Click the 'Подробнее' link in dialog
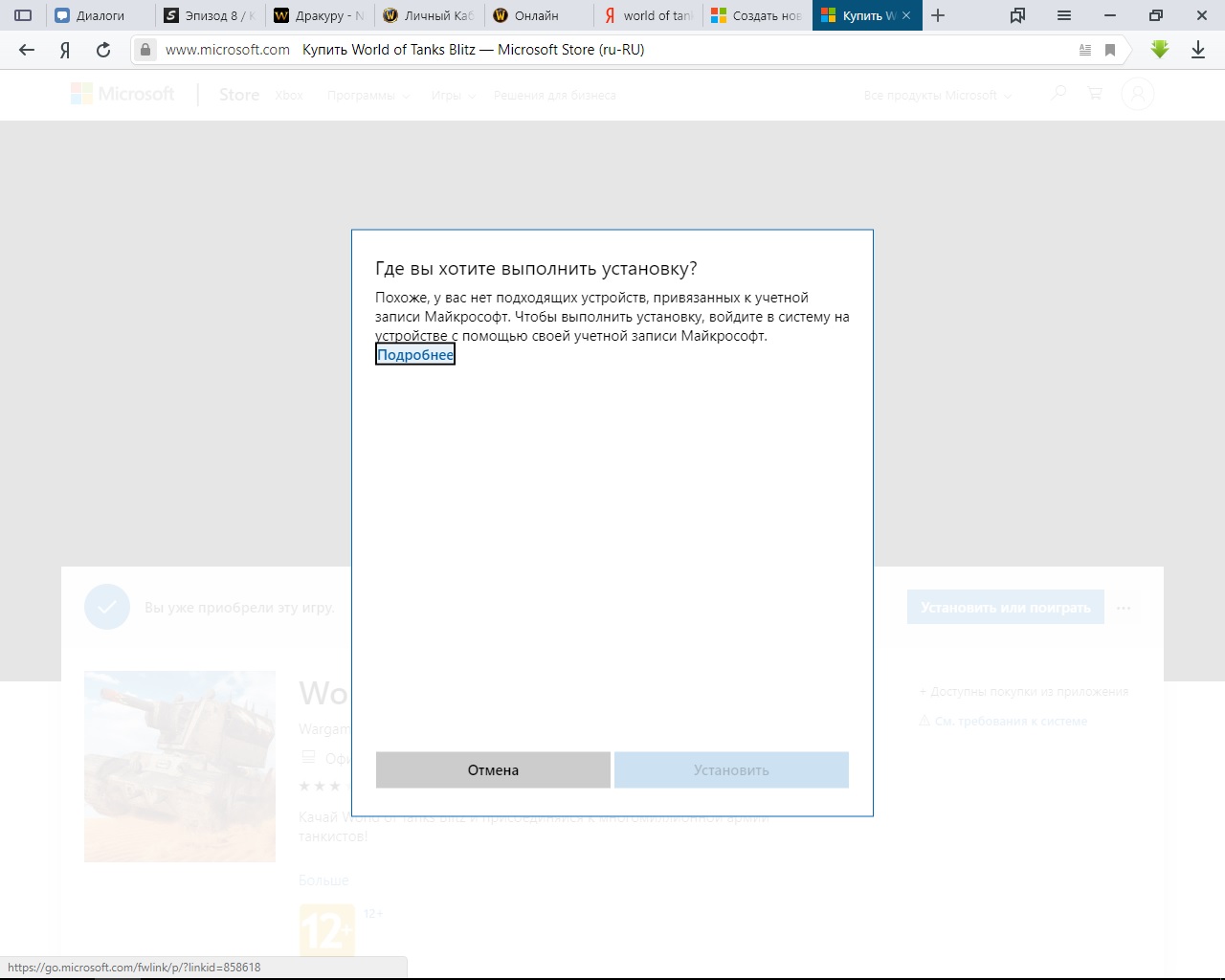The height and width of the screenshot is (980, 1225). 415,355
